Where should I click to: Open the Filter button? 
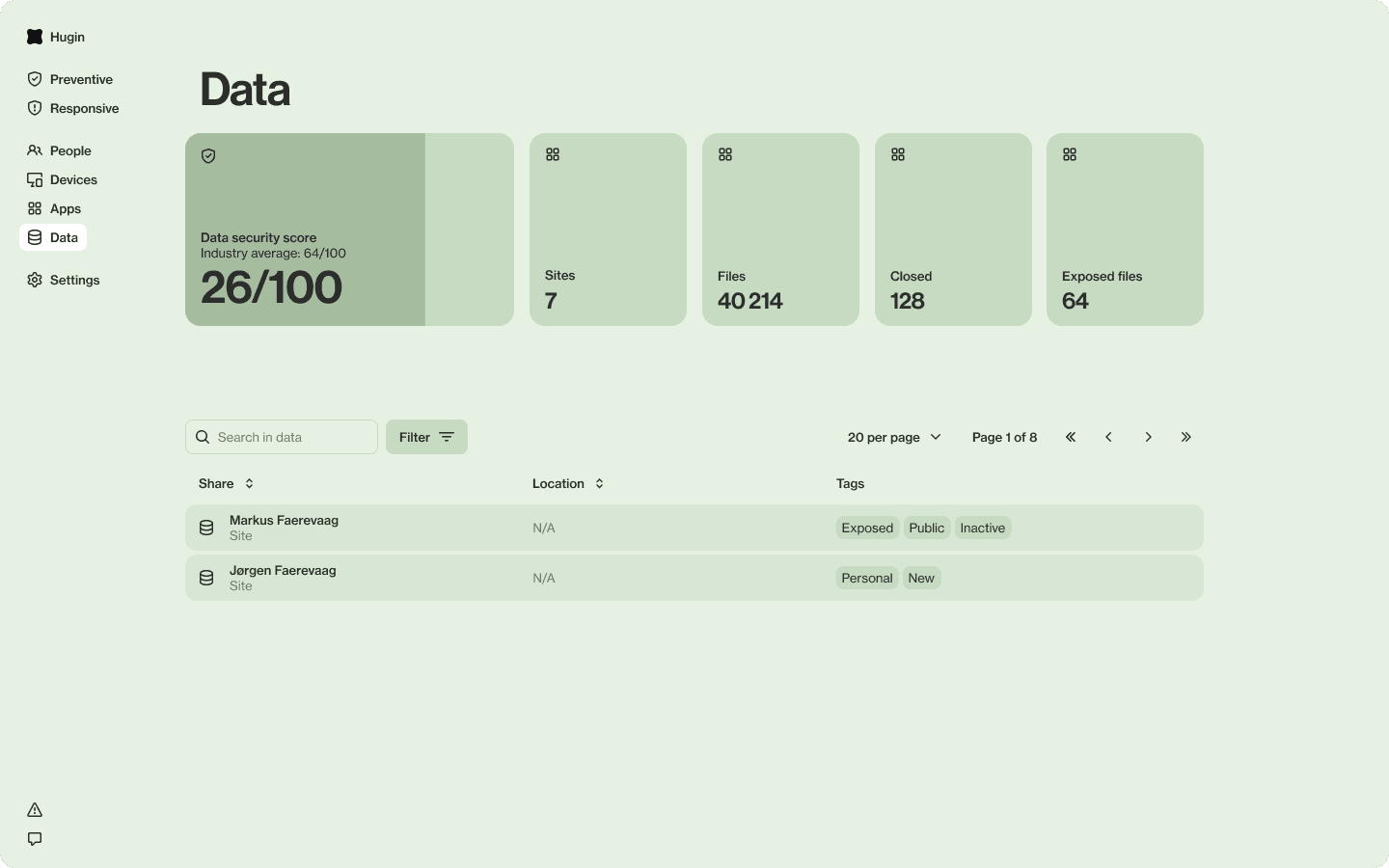click(426, 437)
